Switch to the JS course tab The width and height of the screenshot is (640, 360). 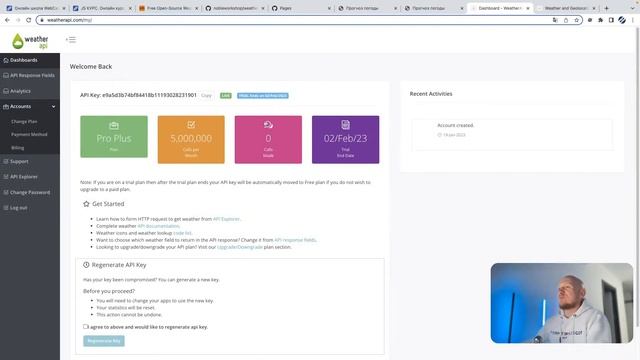pos(101,8)
